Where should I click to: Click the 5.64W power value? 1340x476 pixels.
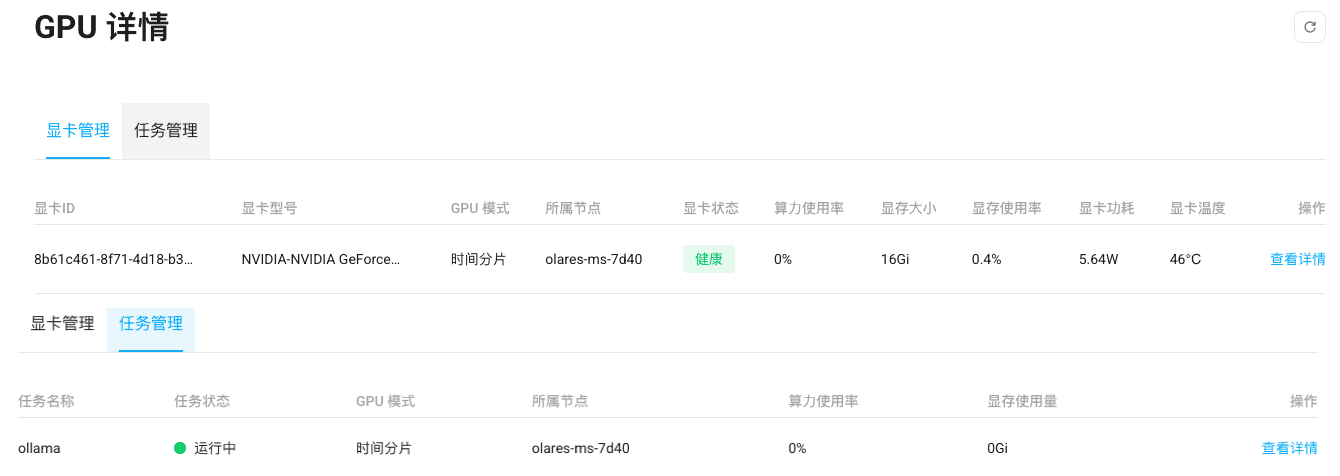1098,259
